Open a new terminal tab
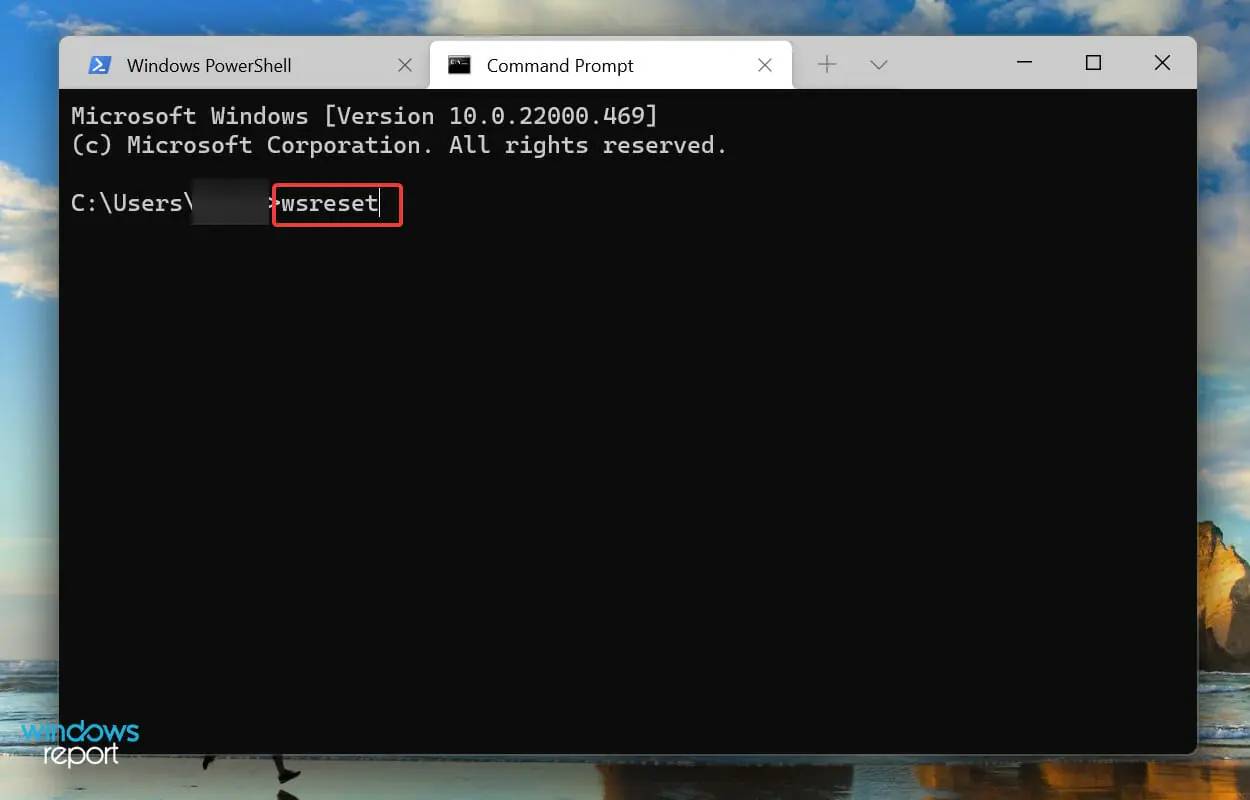 click(827, 65)
